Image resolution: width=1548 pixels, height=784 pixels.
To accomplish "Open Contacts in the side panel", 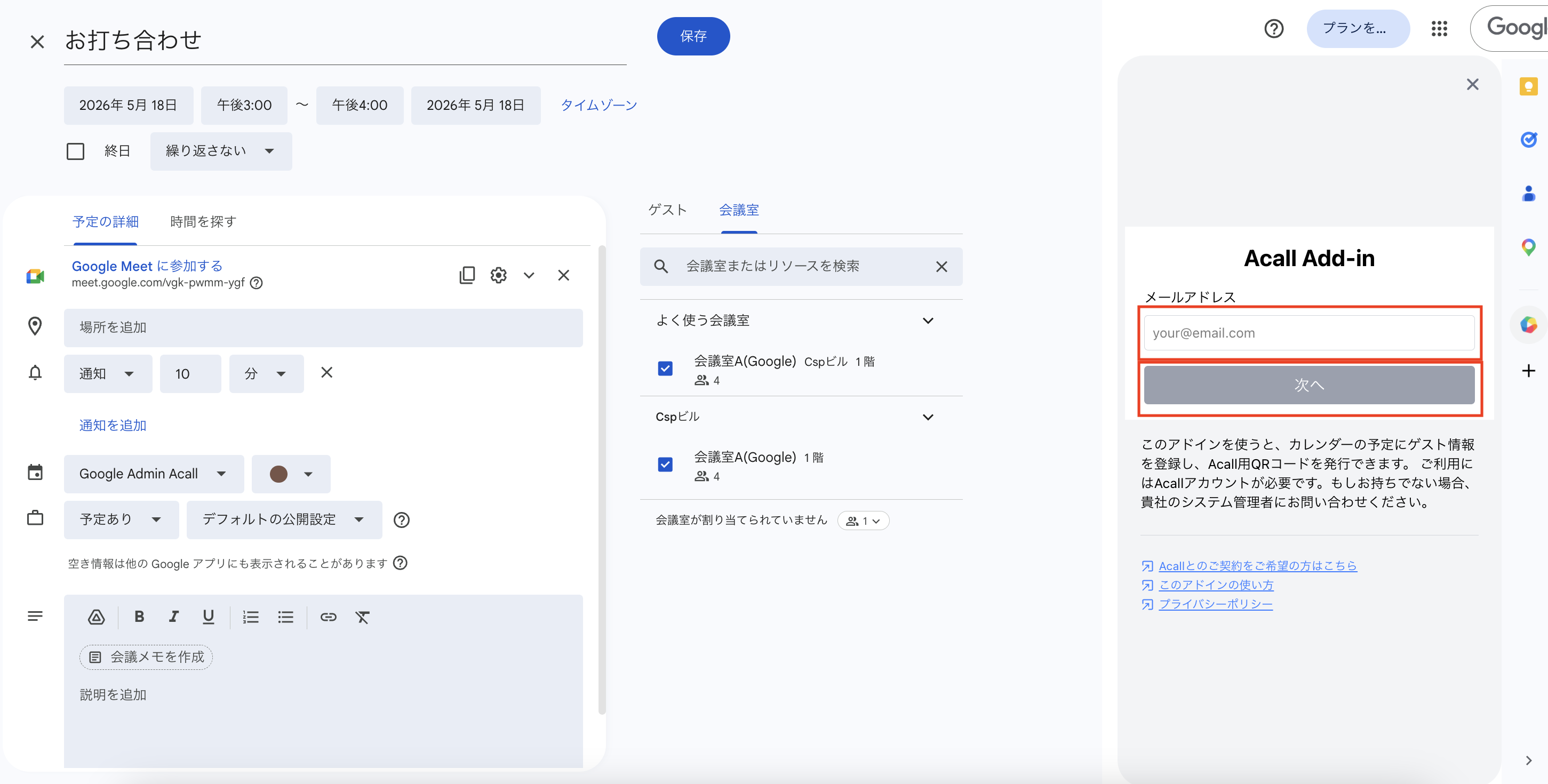I will [x=1528, y=193].
